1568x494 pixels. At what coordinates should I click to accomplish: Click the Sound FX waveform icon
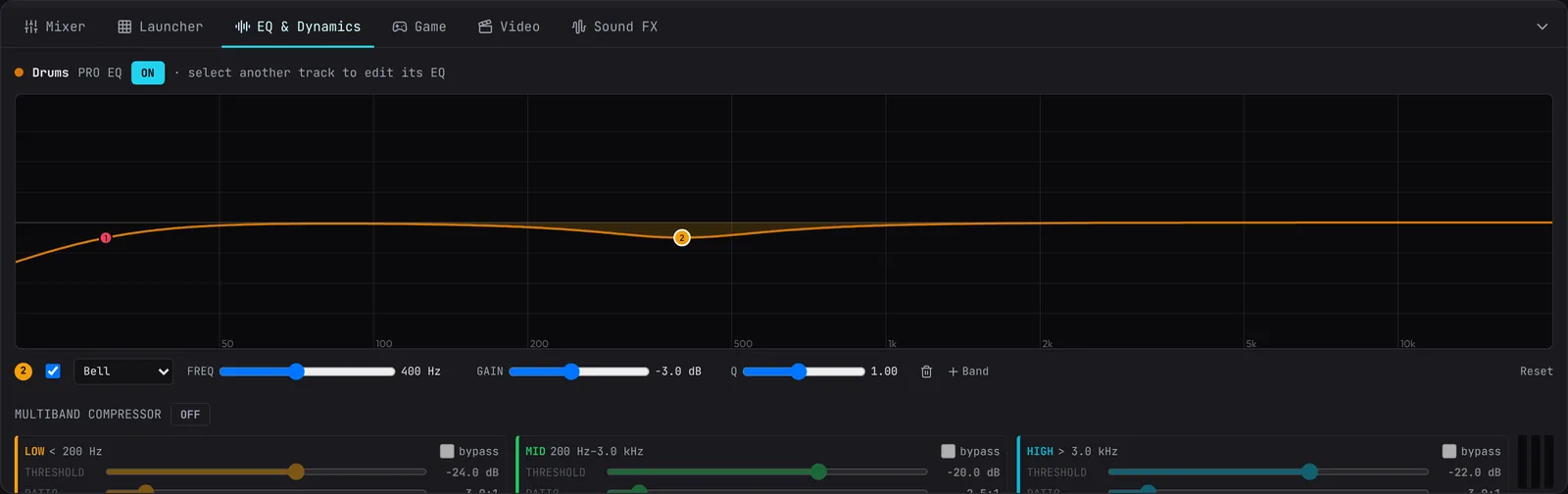click(x=579, y=26)
